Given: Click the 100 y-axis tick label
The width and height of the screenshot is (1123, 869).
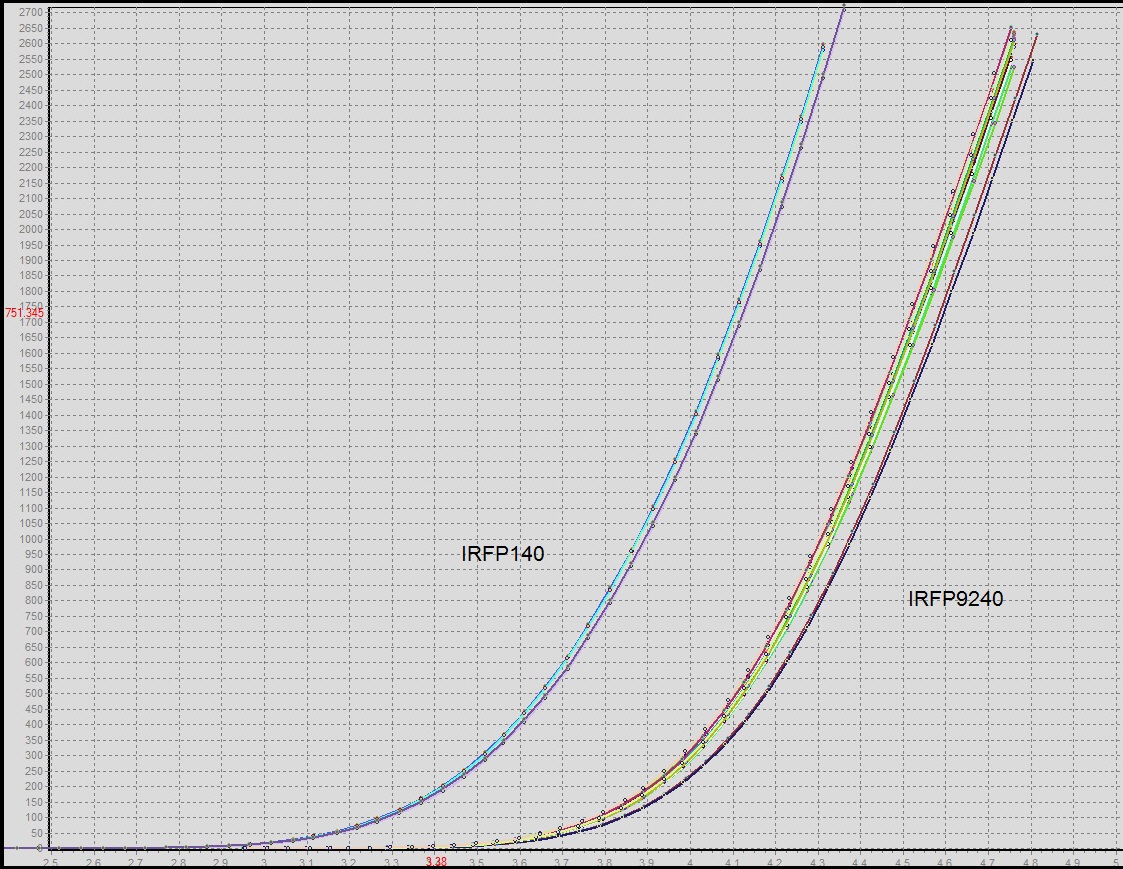Looking at the screenshot, I should coord(33,817).
